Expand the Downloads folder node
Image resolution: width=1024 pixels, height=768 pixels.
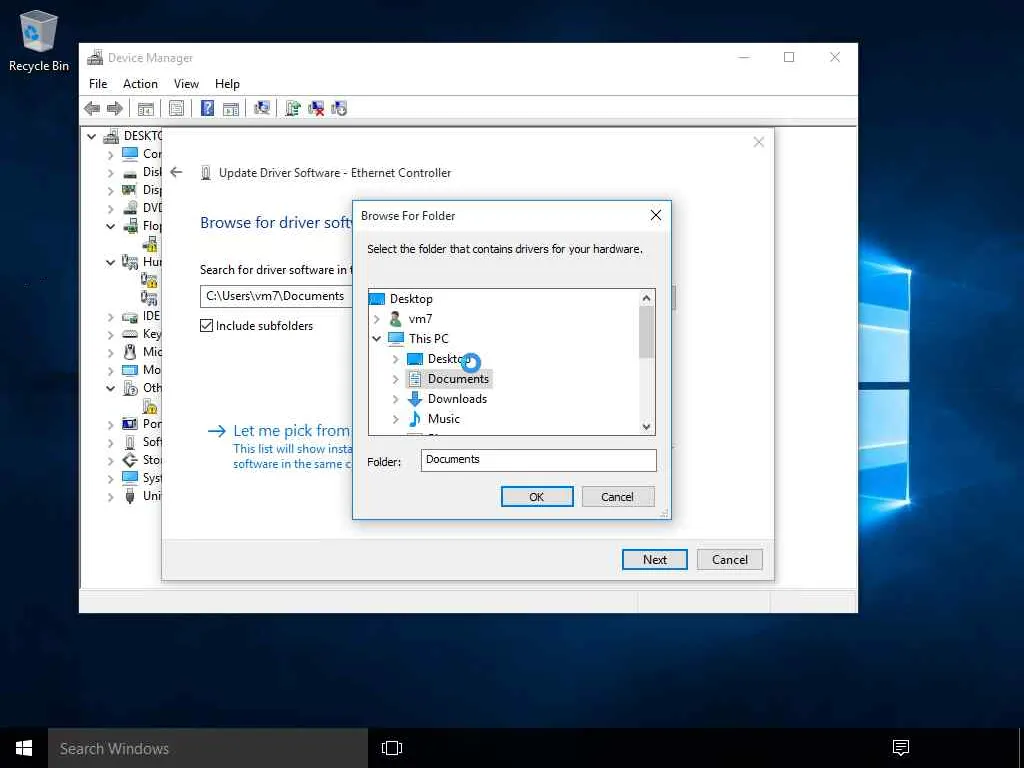395,399
